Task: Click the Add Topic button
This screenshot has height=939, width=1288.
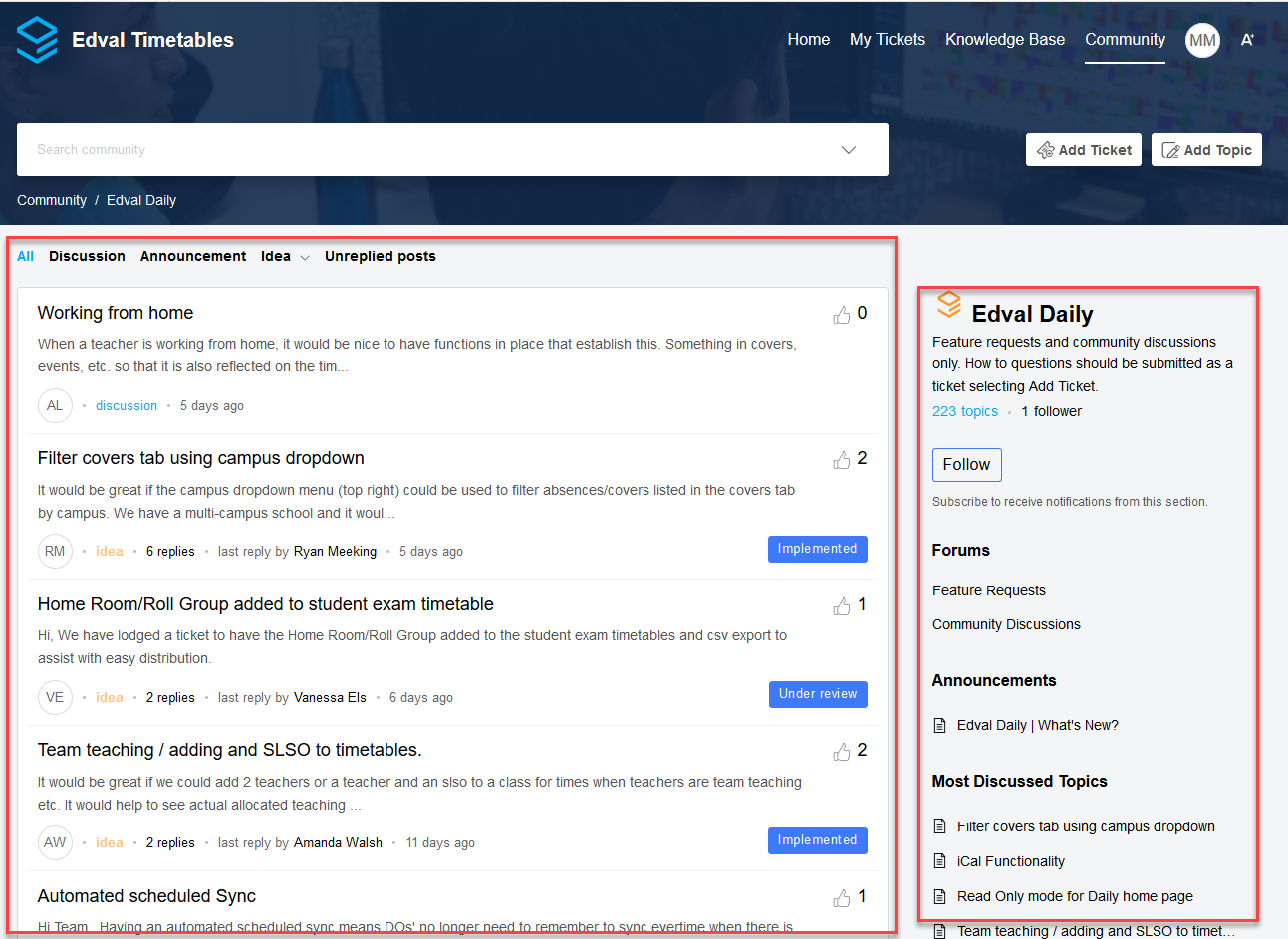Action: (1206, 150)
